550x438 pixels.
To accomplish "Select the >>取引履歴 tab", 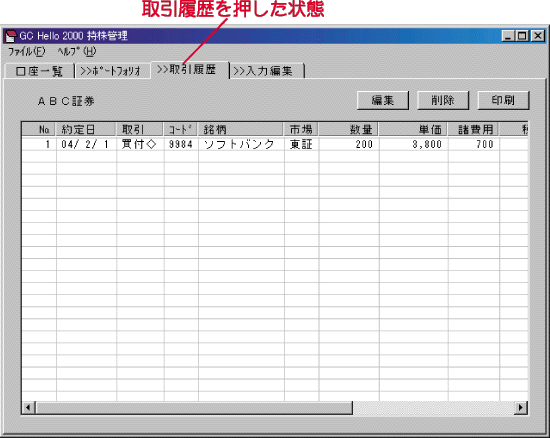I will [x=189, y=70].
